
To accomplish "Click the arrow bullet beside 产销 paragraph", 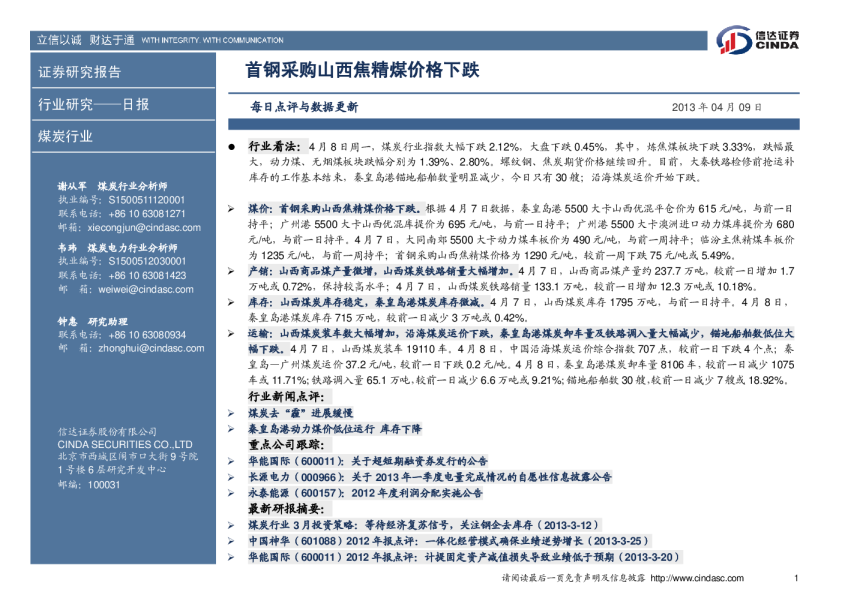I will [232, 270].
